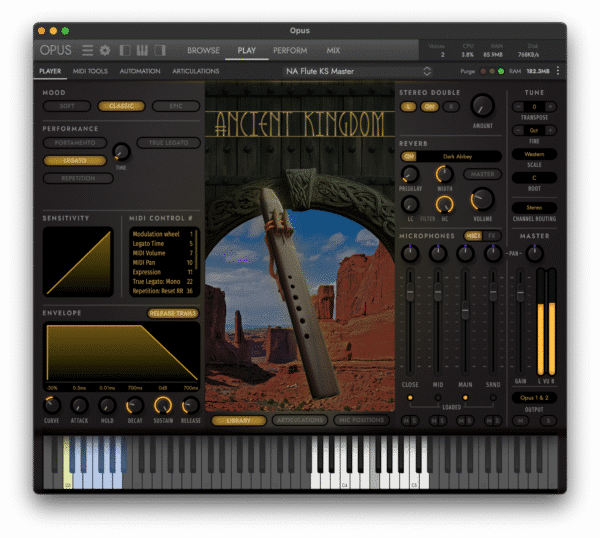Click the envelope Hold knob

(x=107, y=406)
